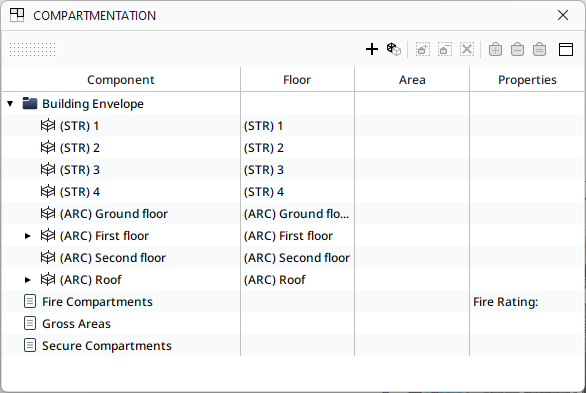Click the (ARC) Second floor icon
The height and width of the screenshot is (393, 586).
[48, 258]
